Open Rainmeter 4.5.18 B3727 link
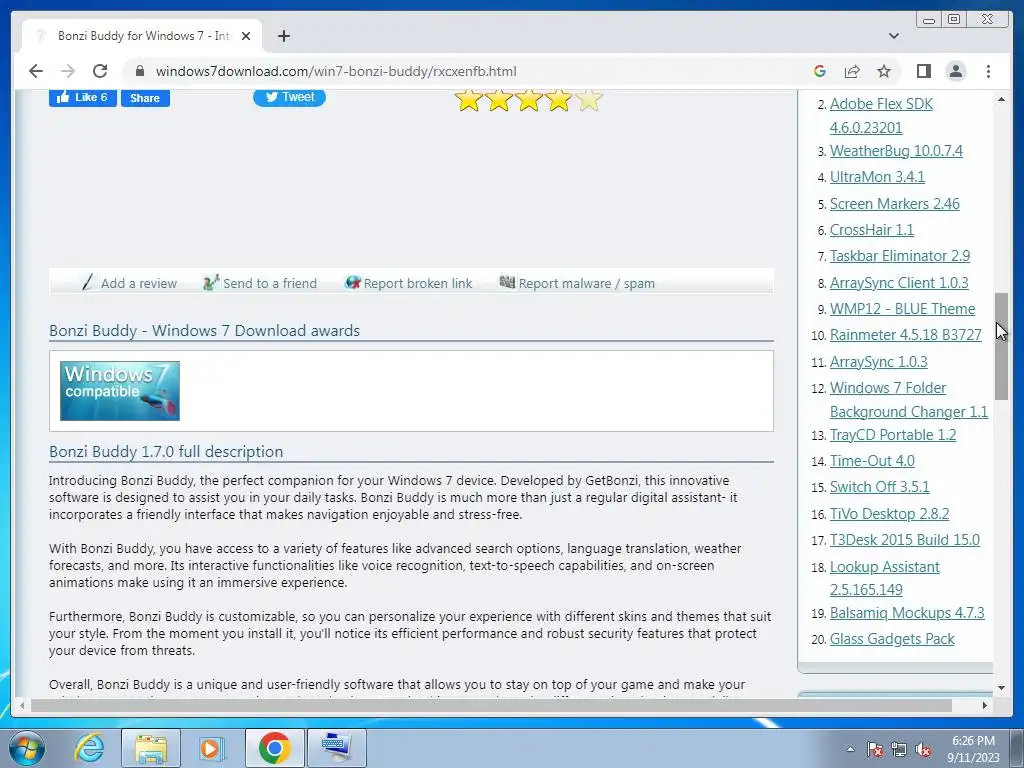The image size is (1024, 768). coord(906,334)
